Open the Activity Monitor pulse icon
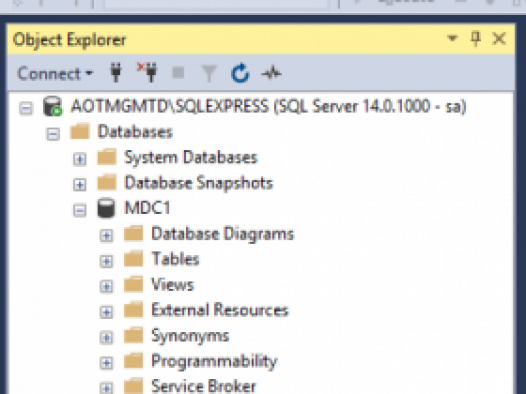This screenshot has height=394, width=526. tap(271, 73)
